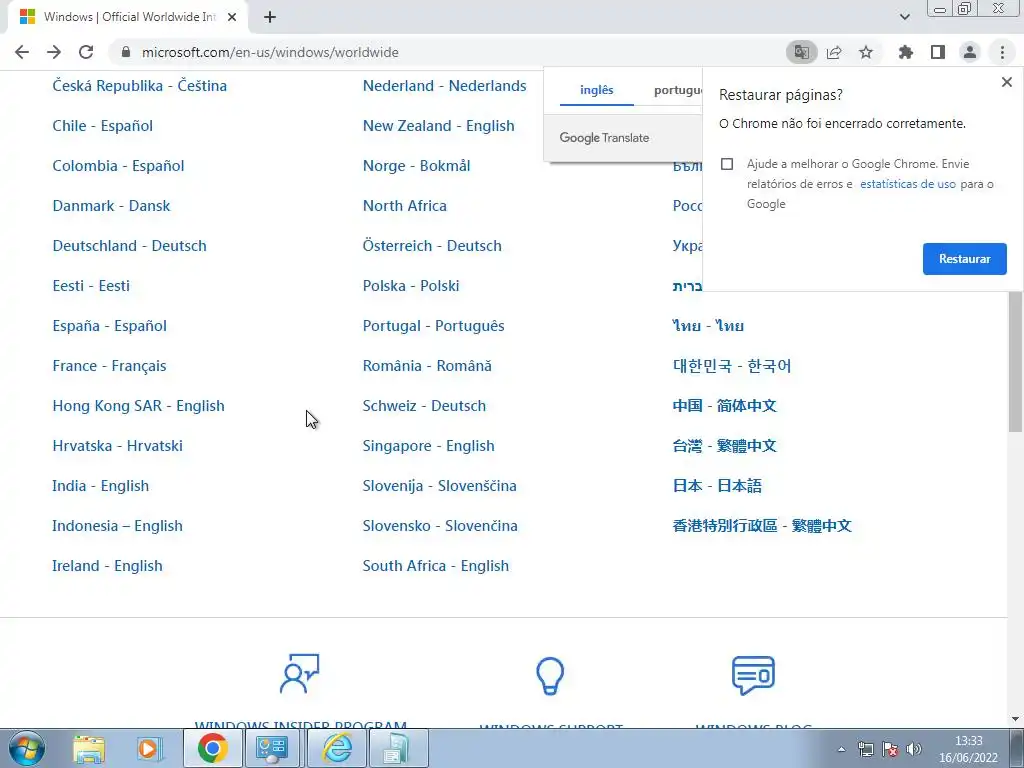Open New Zealand - English link
The height and width of the screenshot is (768, 1024).
coord(438,125)
